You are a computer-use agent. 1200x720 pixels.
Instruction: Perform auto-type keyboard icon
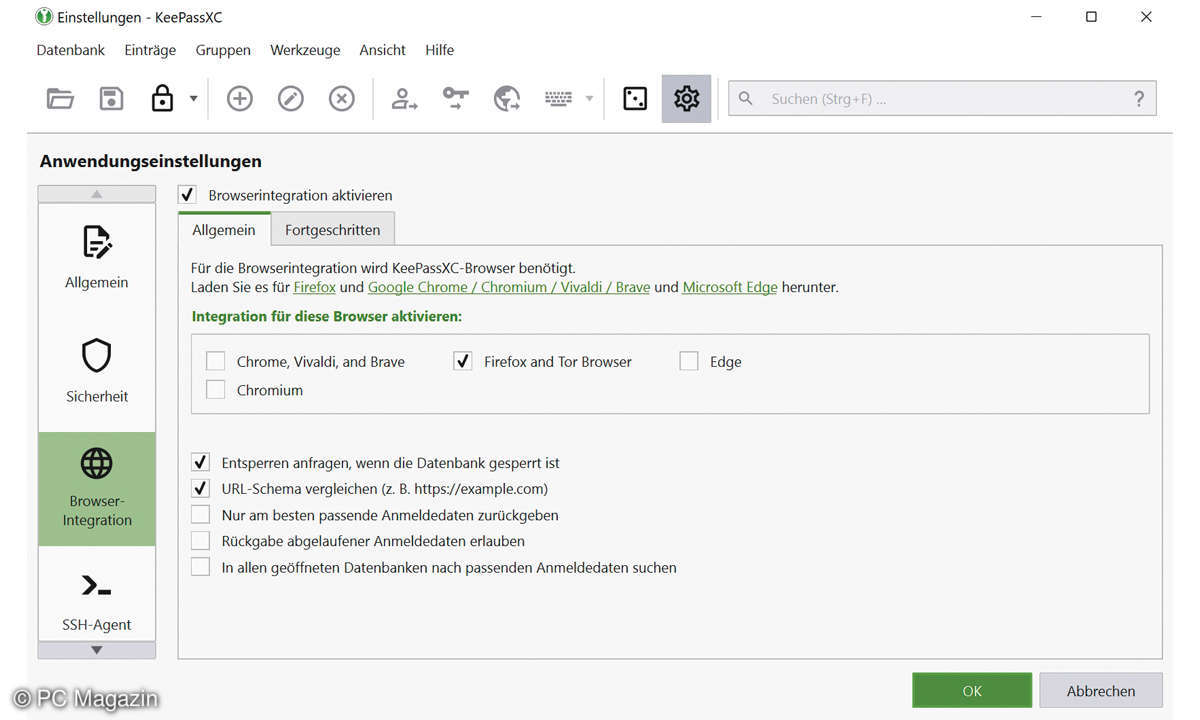pyautogui.click(x=558, y=98)
